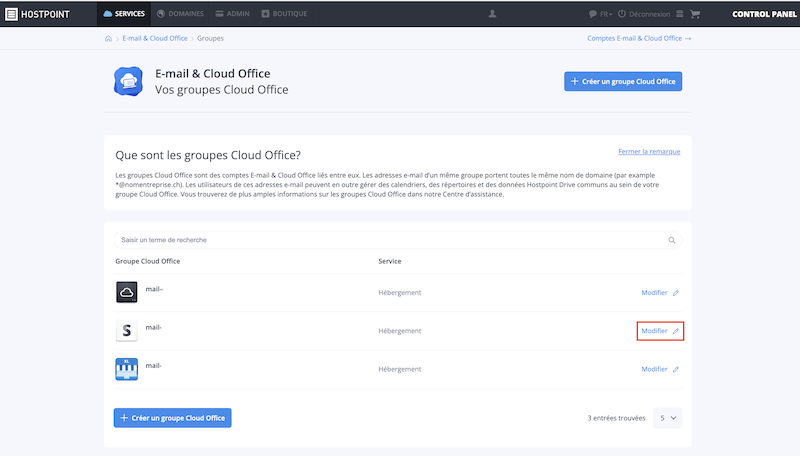Viewport: 800px width, 456px height.
Task: Open Comptes E-mail & Cloud Office link
Action: point(639,38)
